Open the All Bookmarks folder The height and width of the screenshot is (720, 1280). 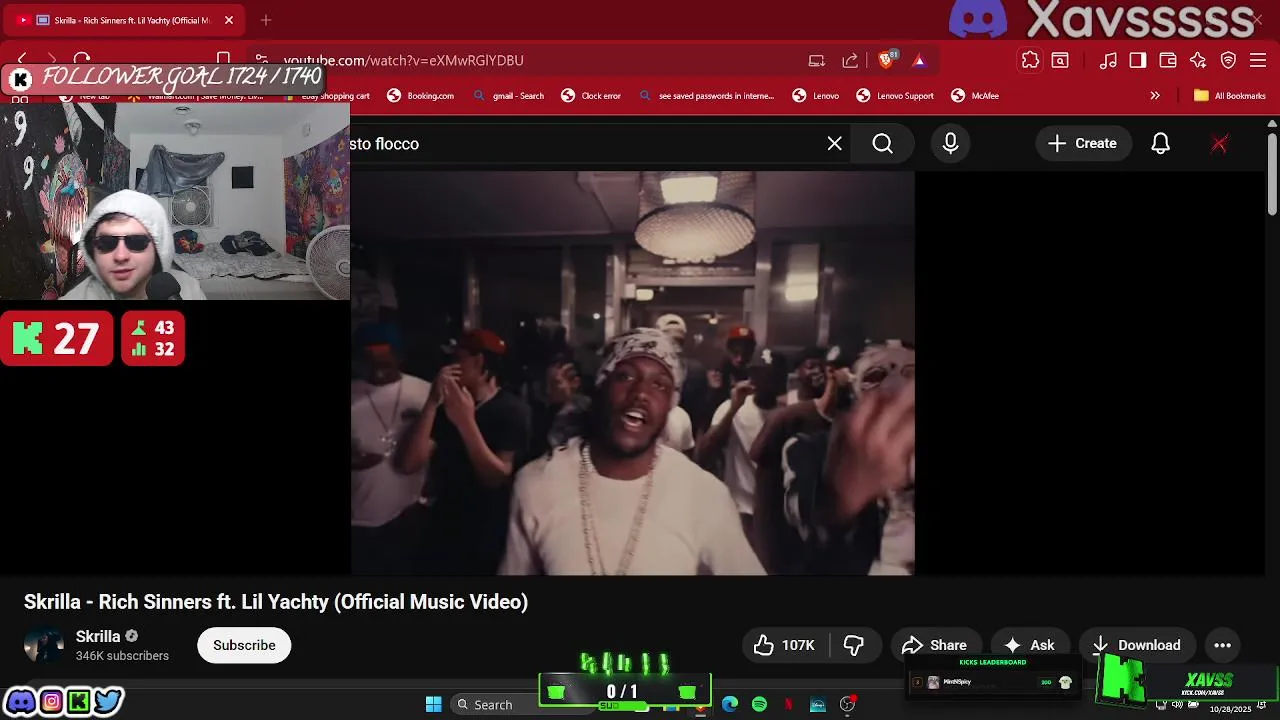click(1230, 96)
